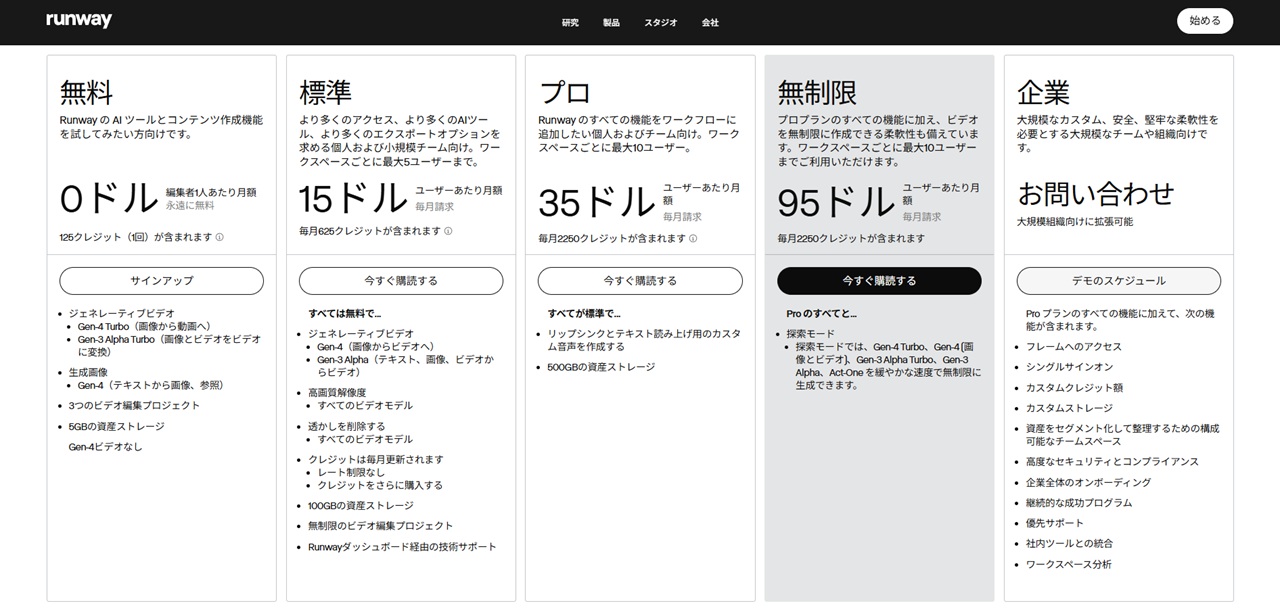This screenshot has width=1280, height=616.
Task: Click the すべてが標準で… text
Action: click(x=584, y=313)
